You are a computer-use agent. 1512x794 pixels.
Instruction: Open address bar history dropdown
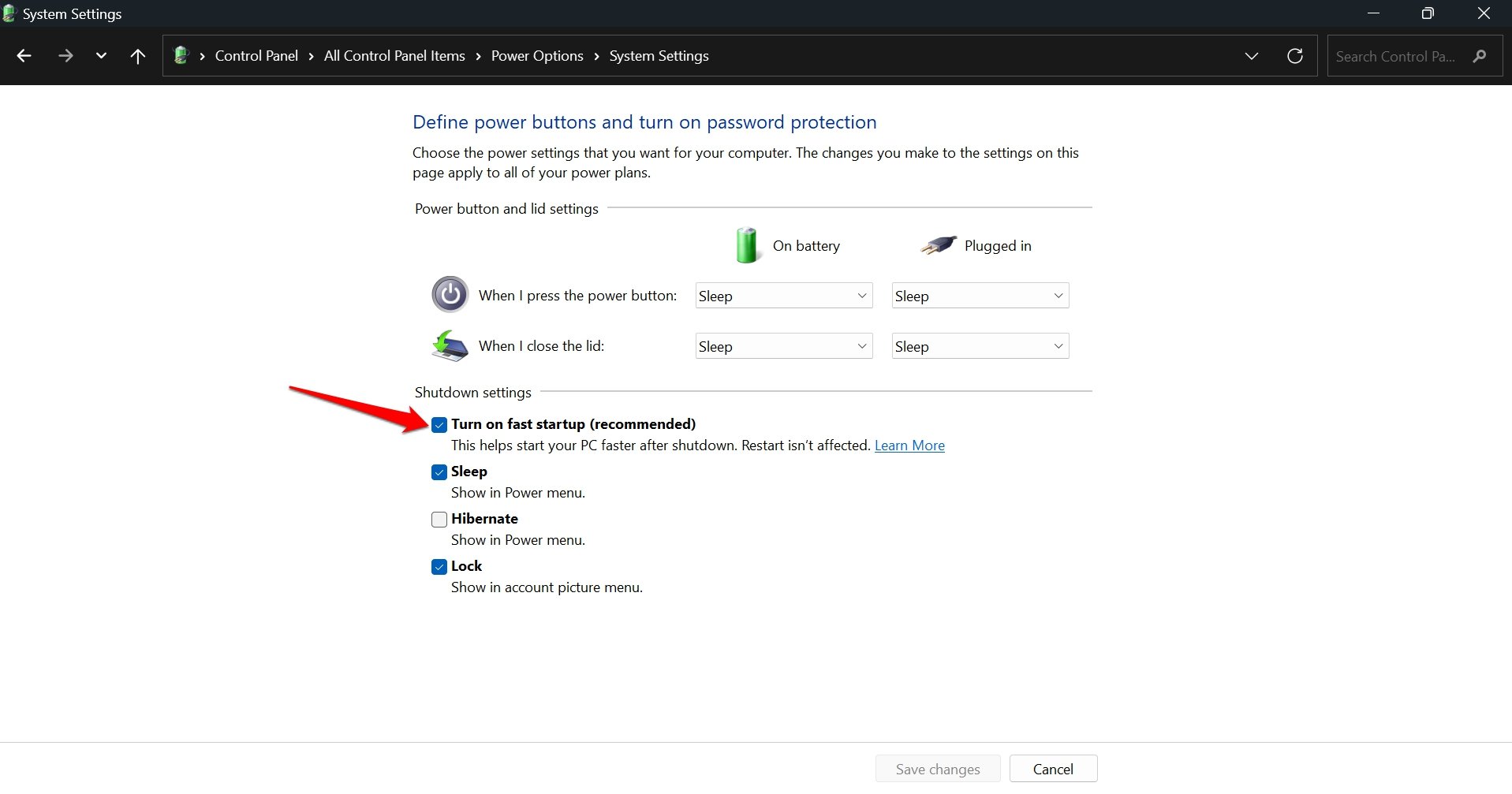coord(1251,56)
